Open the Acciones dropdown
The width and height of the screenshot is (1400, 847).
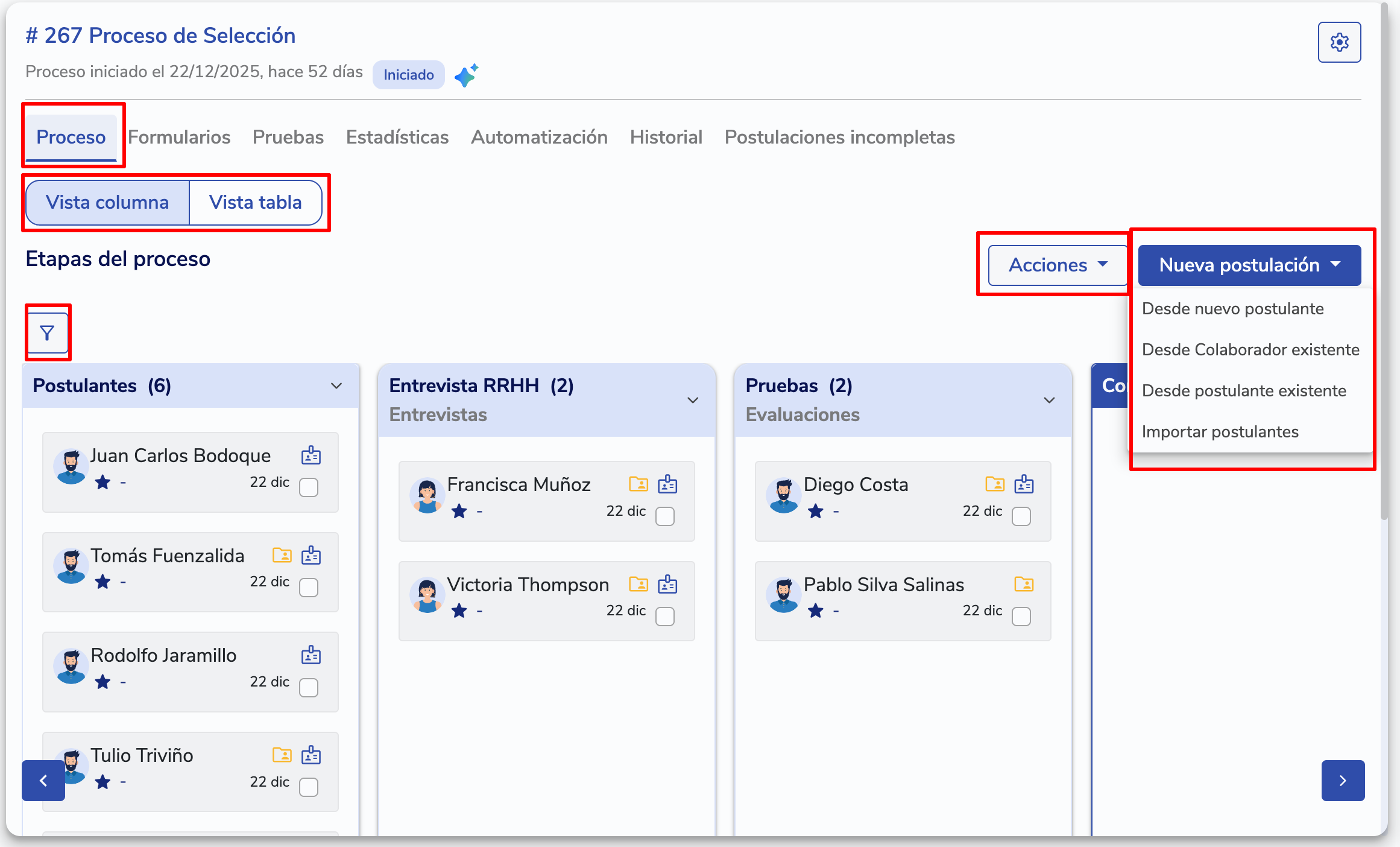point(1058,265)
